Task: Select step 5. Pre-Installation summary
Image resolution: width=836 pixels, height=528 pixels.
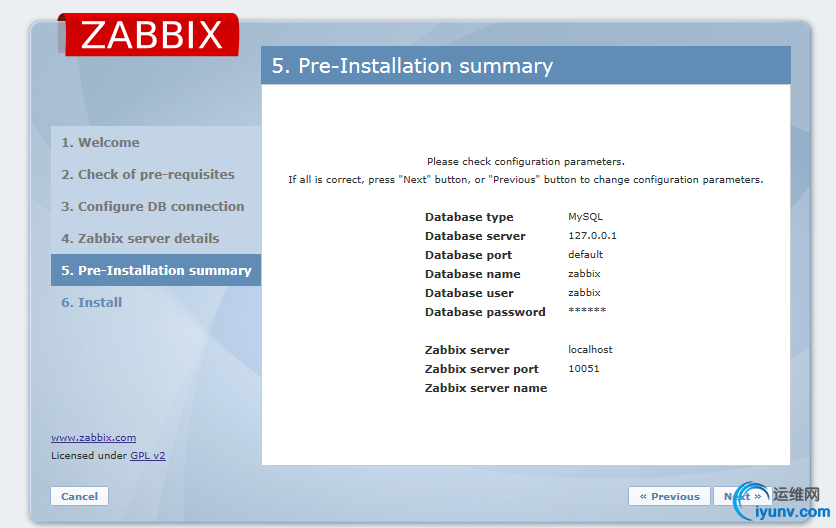Action: click(156, 270)
